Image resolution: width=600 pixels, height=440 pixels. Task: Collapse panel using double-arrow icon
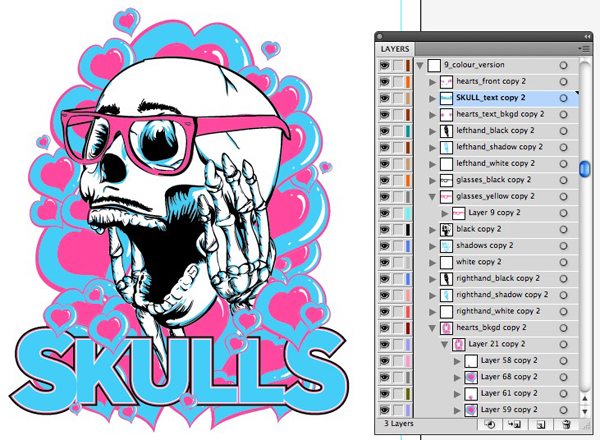[x=587, y=36]
